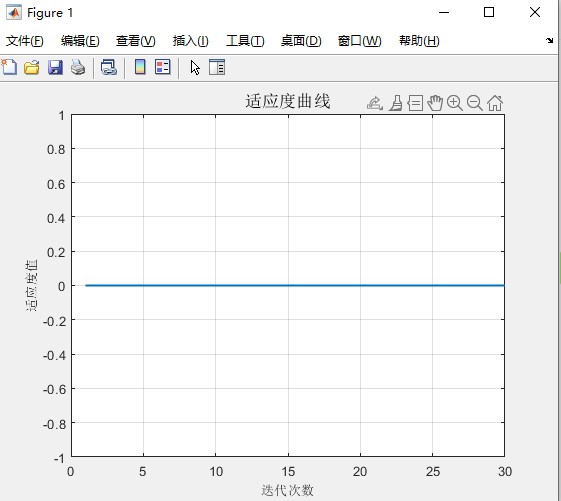This screenshot has width=561, height=501.
Task: Open the 插入(I) menu
Action: (190, 41)
